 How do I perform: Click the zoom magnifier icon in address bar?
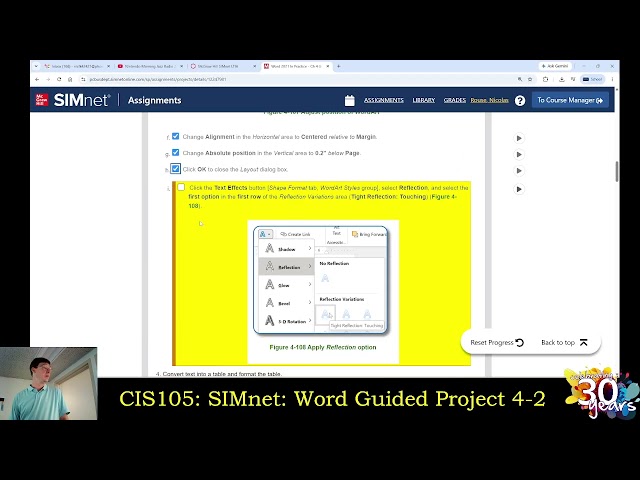click(520, 79)
